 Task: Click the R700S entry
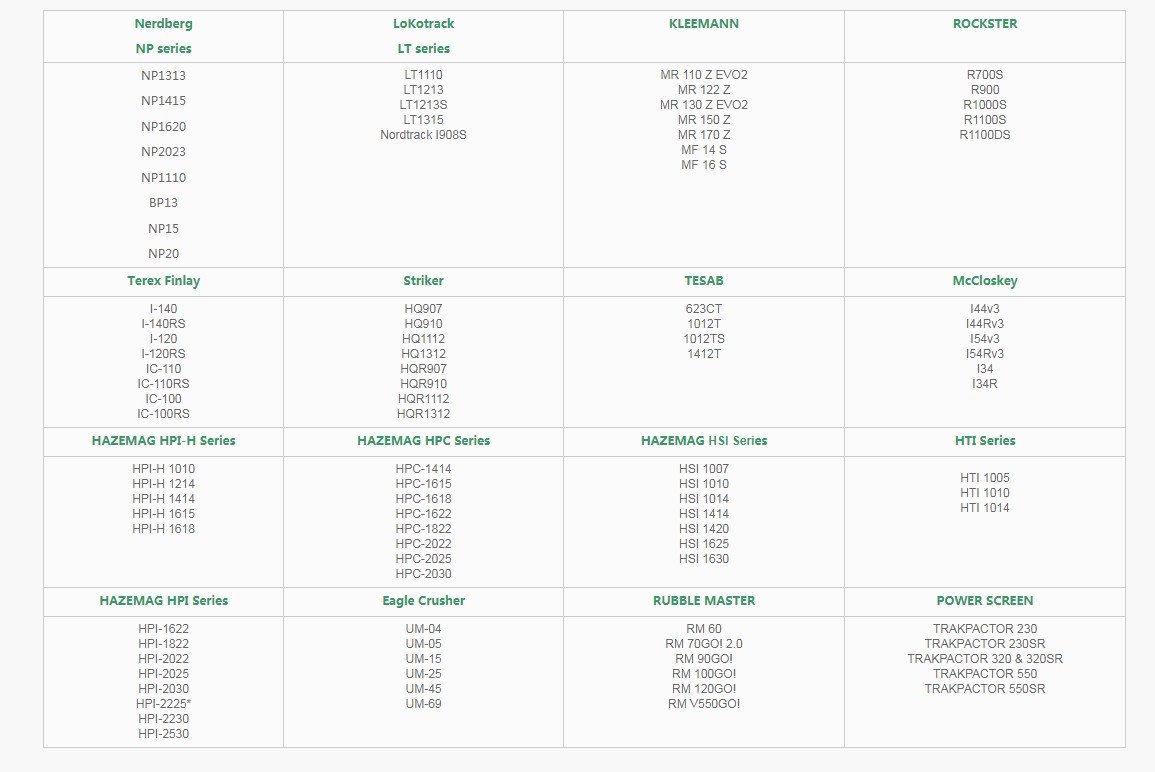click(x=985, y=75)
